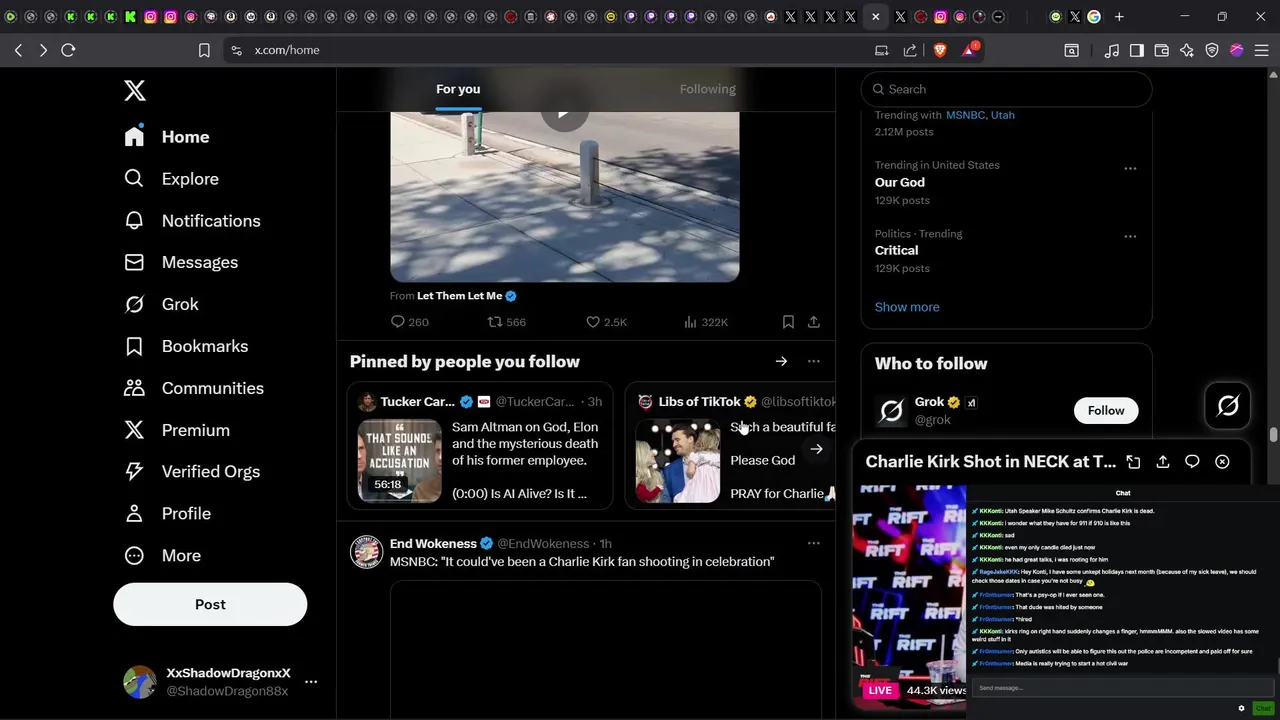
Task: Open the Utah trending link
Action: (1003, 115)
